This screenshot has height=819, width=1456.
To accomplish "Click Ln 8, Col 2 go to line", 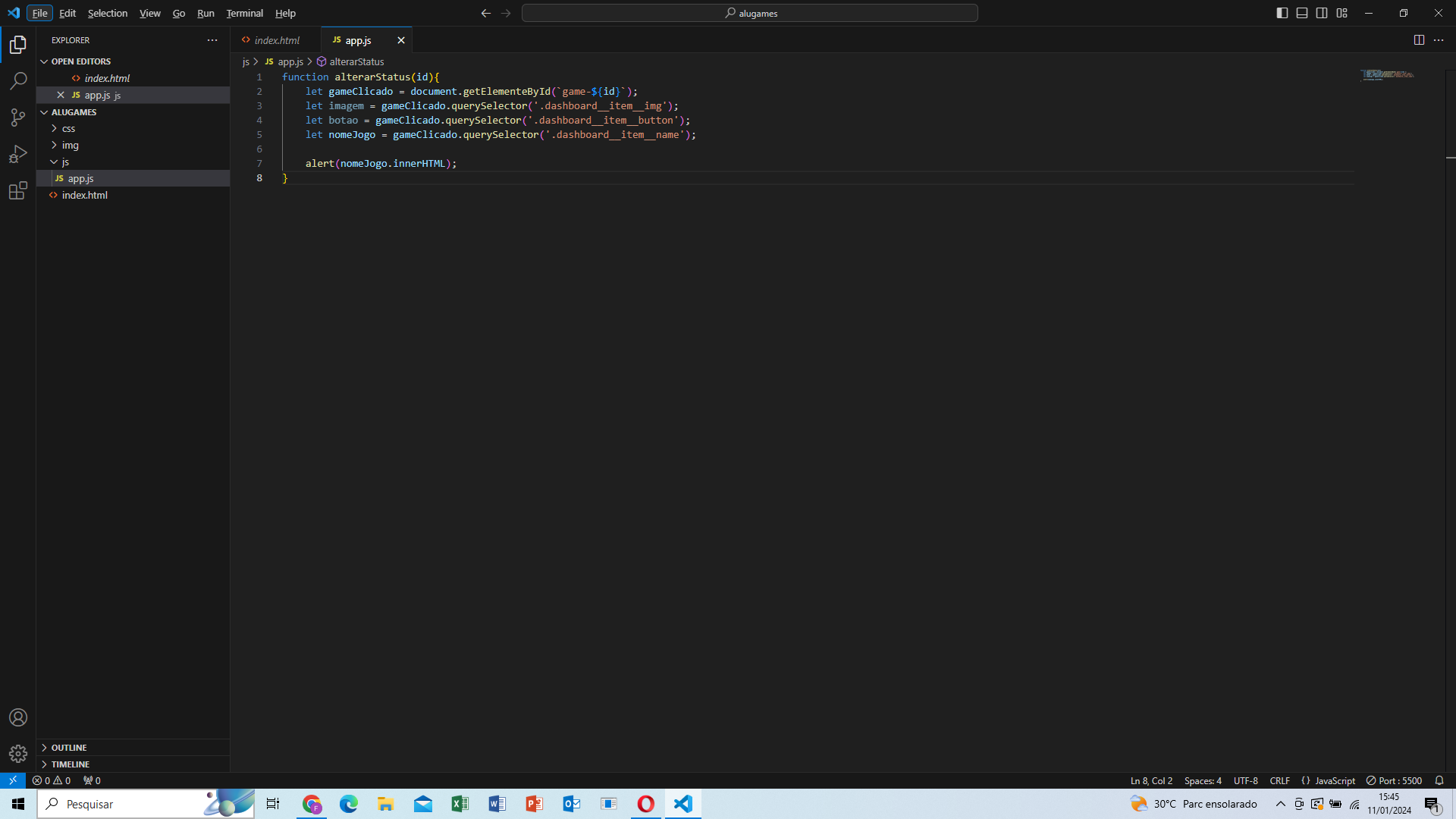I will click(1151, 780).
